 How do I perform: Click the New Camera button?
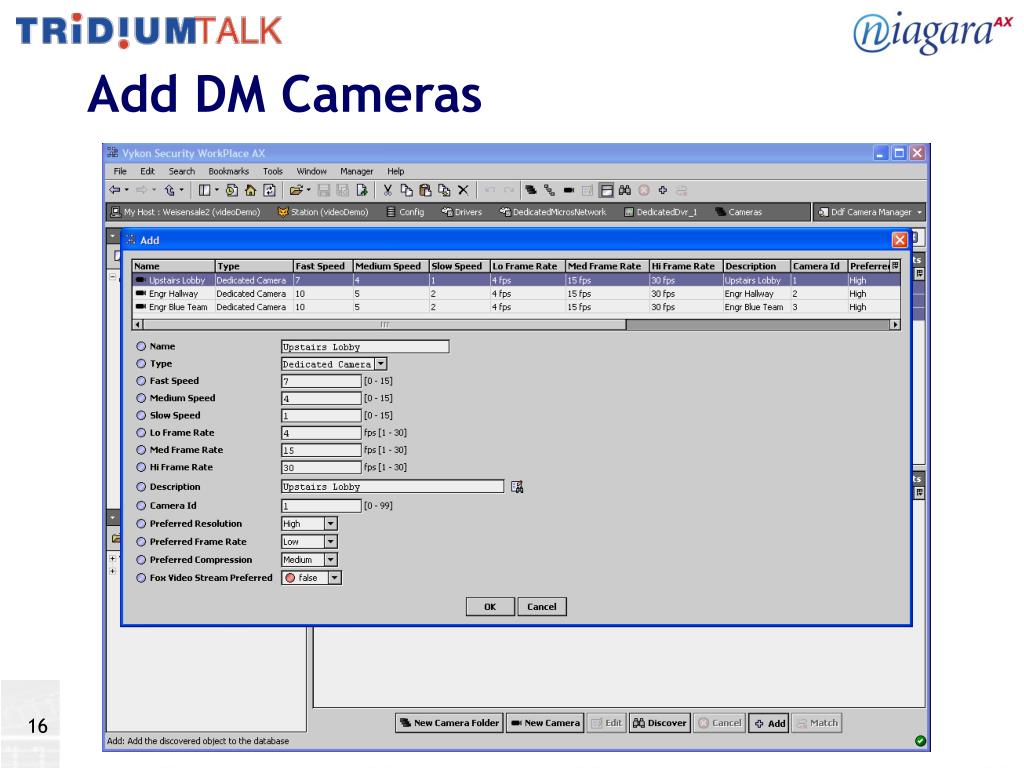point(545,723)
